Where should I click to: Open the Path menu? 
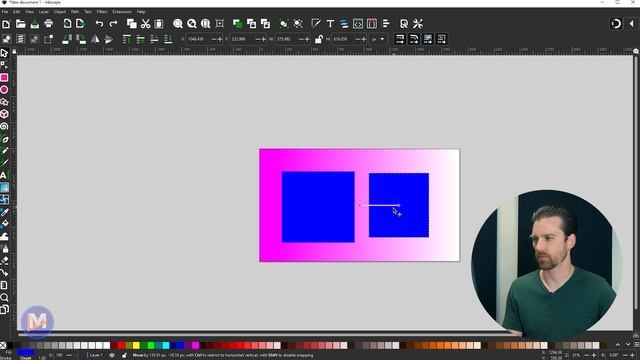click(x=75, y=12)
